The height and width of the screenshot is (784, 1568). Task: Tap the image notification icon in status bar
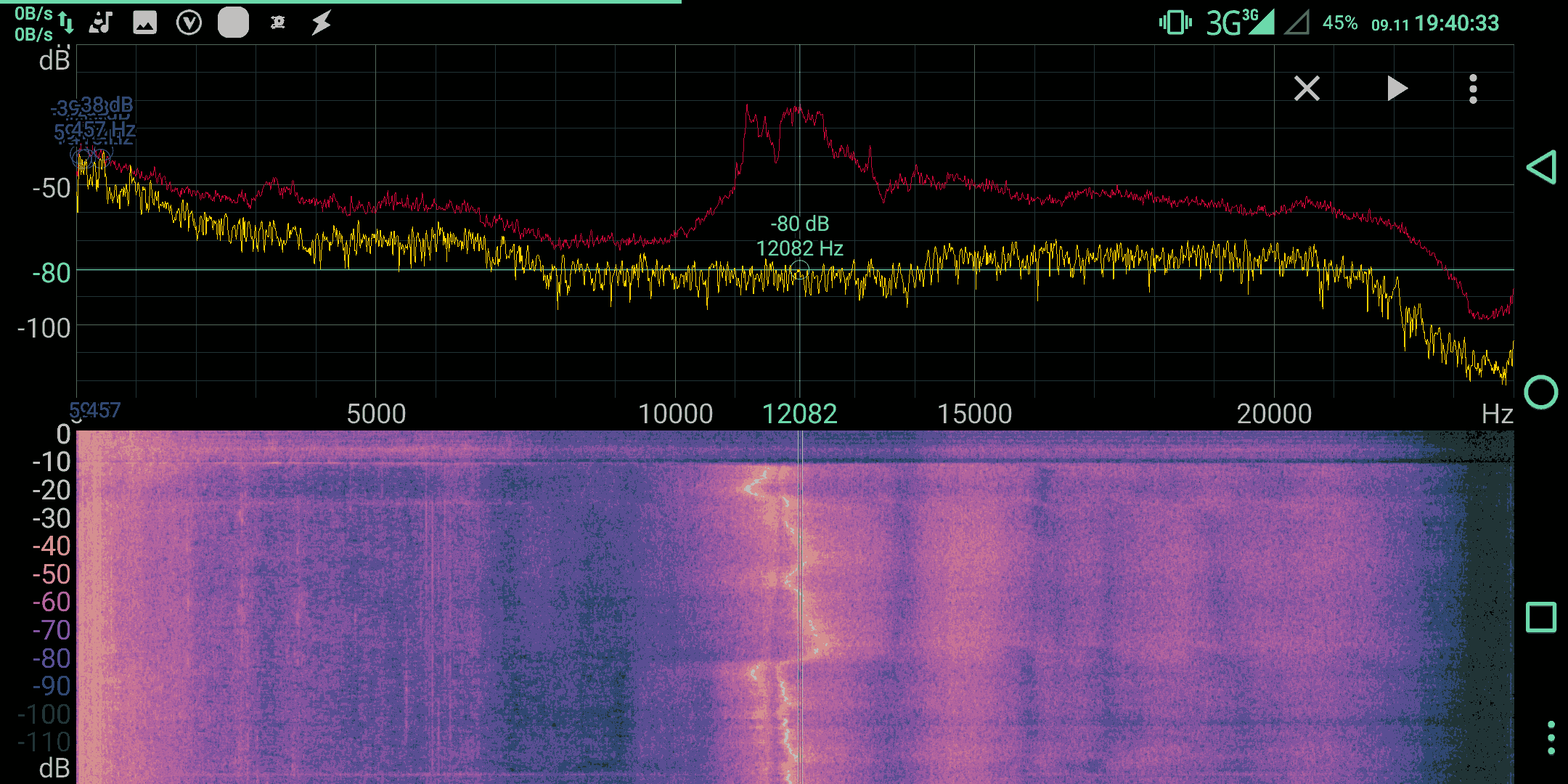(x=145, y=23)
